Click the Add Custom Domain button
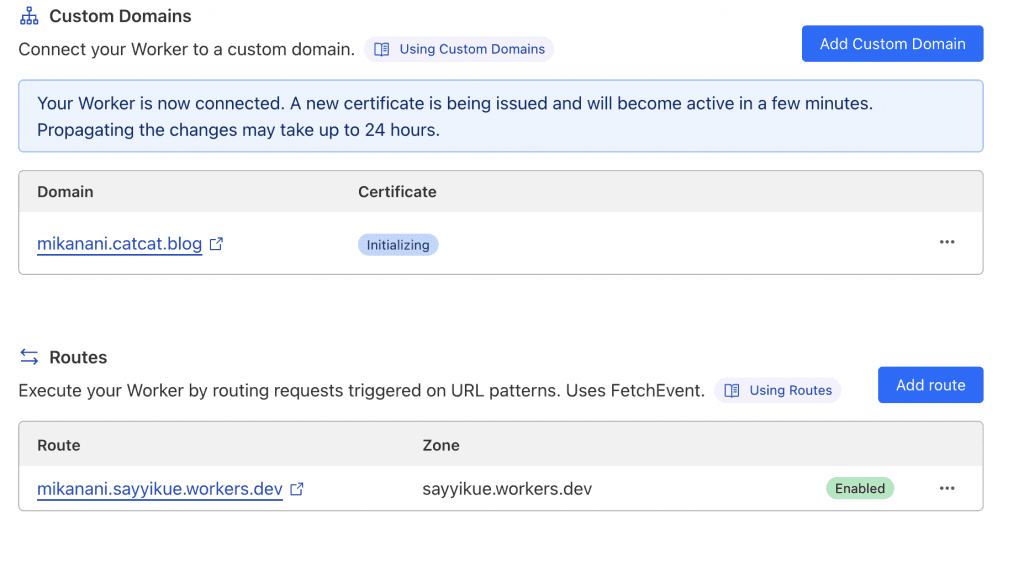The image size is (1024, 582). click(892, 44)
